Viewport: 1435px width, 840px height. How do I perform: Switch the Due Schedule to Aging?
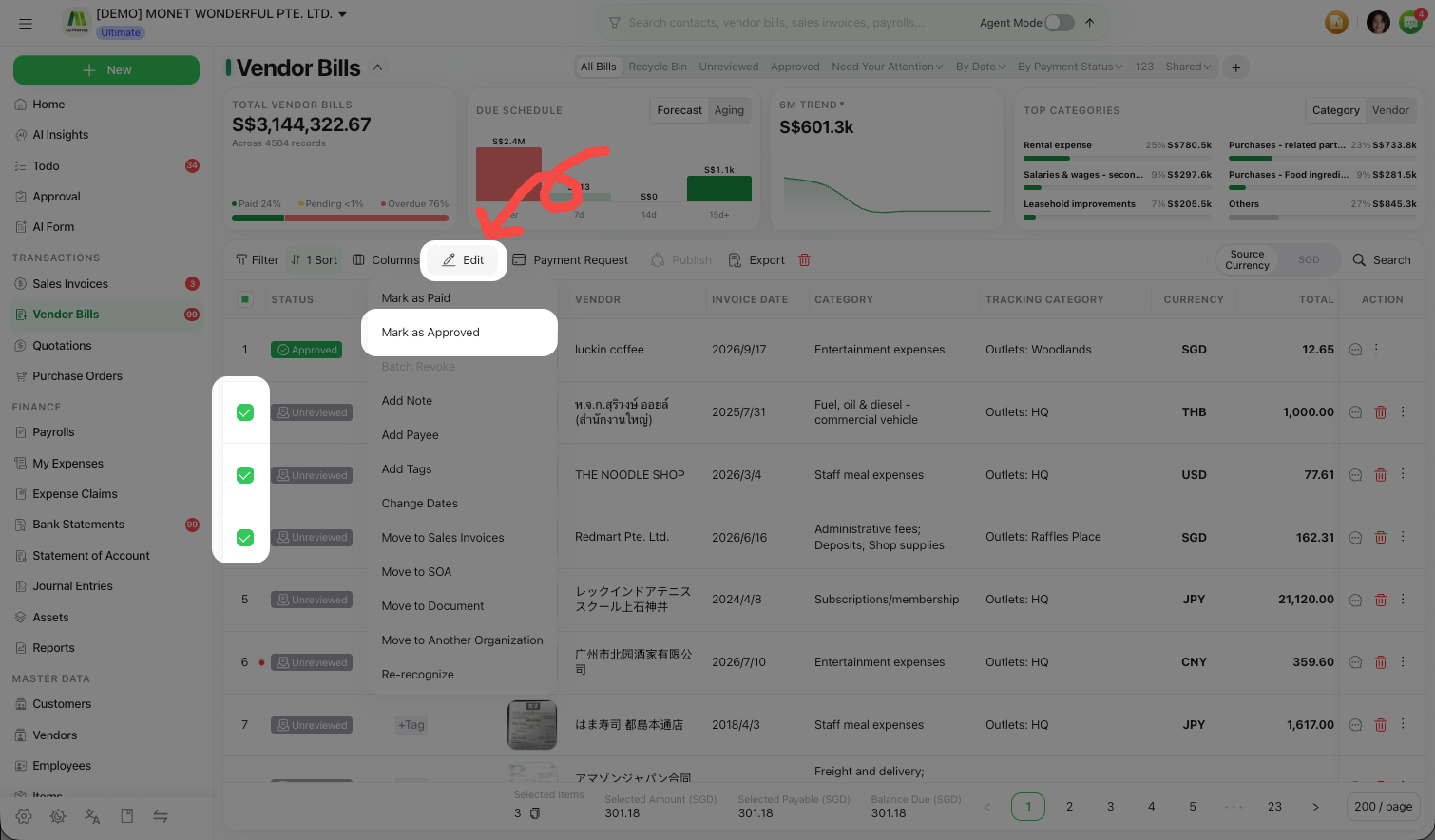(x=729, y=110)
